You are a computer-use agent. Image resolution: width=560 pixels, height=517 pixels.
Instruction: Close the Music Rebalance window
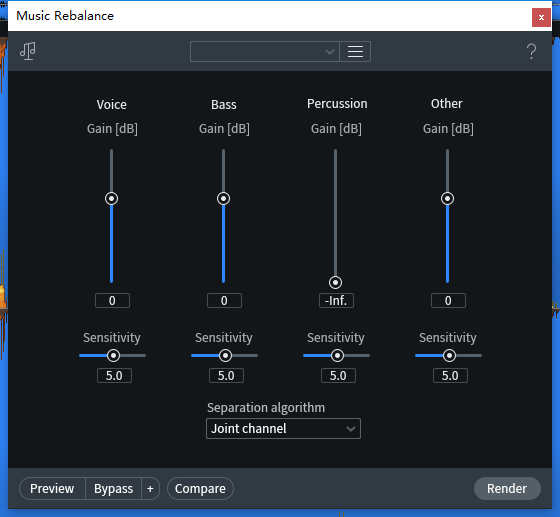point(541,17)
